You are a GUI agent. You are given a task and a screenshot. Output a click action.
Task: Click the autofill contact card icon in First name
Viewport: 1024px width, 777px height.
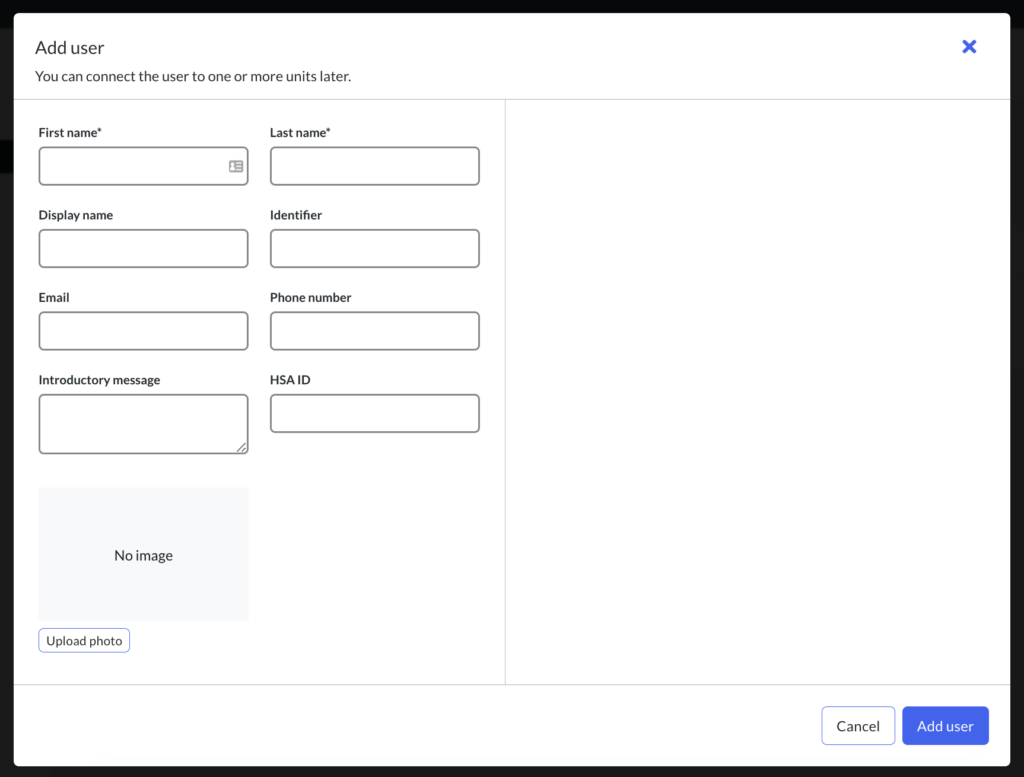[x=236, y=166]
